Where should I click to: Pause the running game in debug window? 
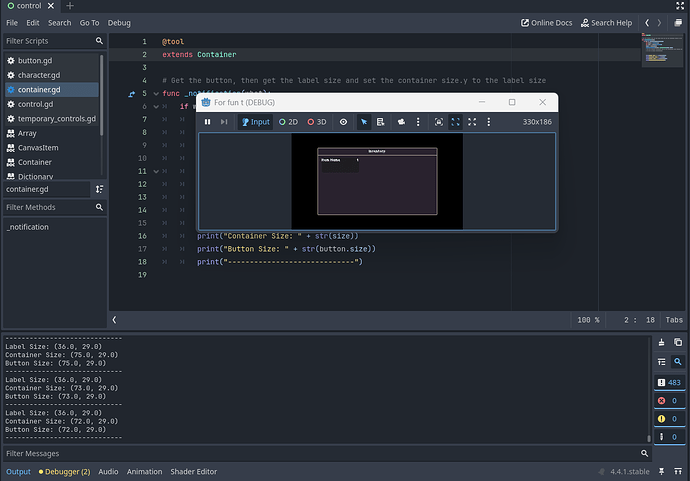pyautogui.click(x=208, y=122)
